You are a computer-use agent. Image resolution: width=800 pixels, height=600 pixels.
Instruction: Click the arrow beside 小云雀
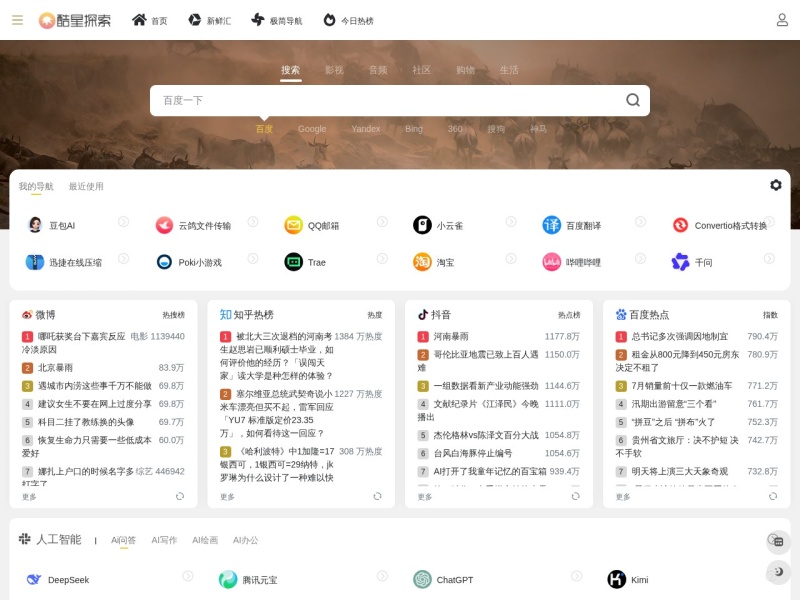[511, 221]
